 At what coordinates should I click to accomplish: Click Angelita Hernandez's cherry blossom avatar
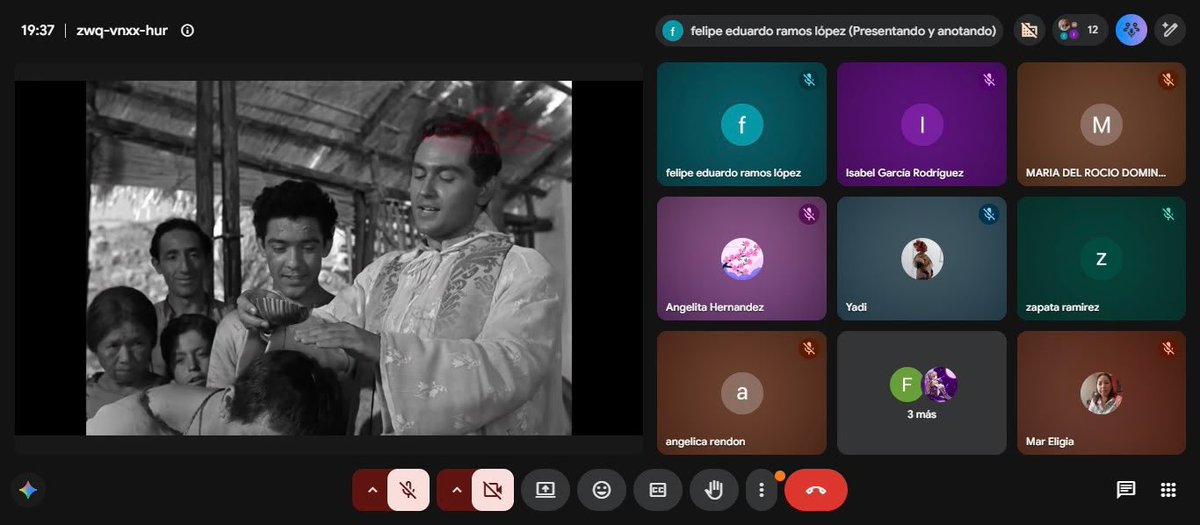pos(742,259)
